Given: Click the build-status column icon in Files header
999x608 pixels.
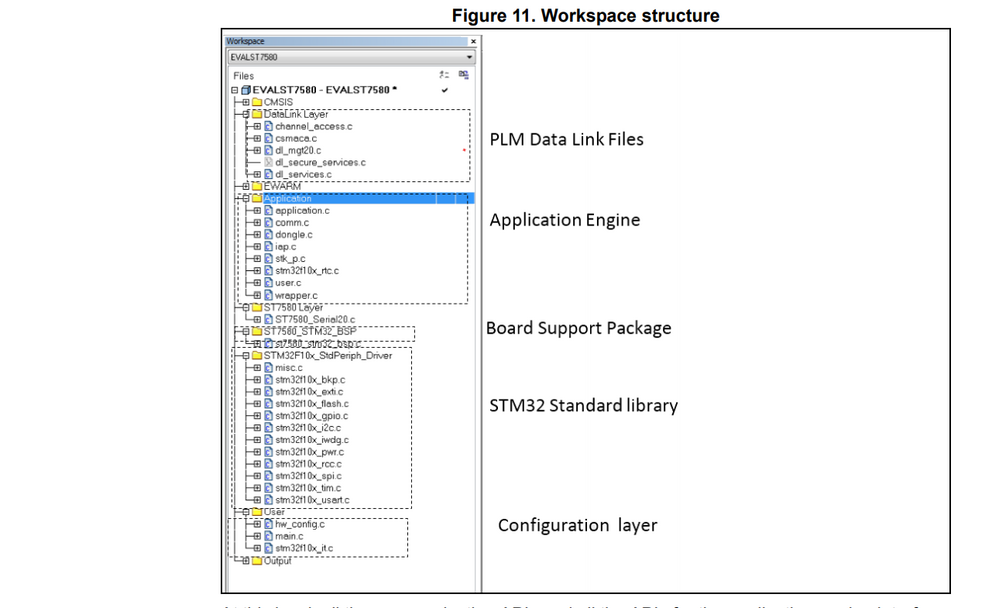Looking at the screenshot, I should click(464, 75).
